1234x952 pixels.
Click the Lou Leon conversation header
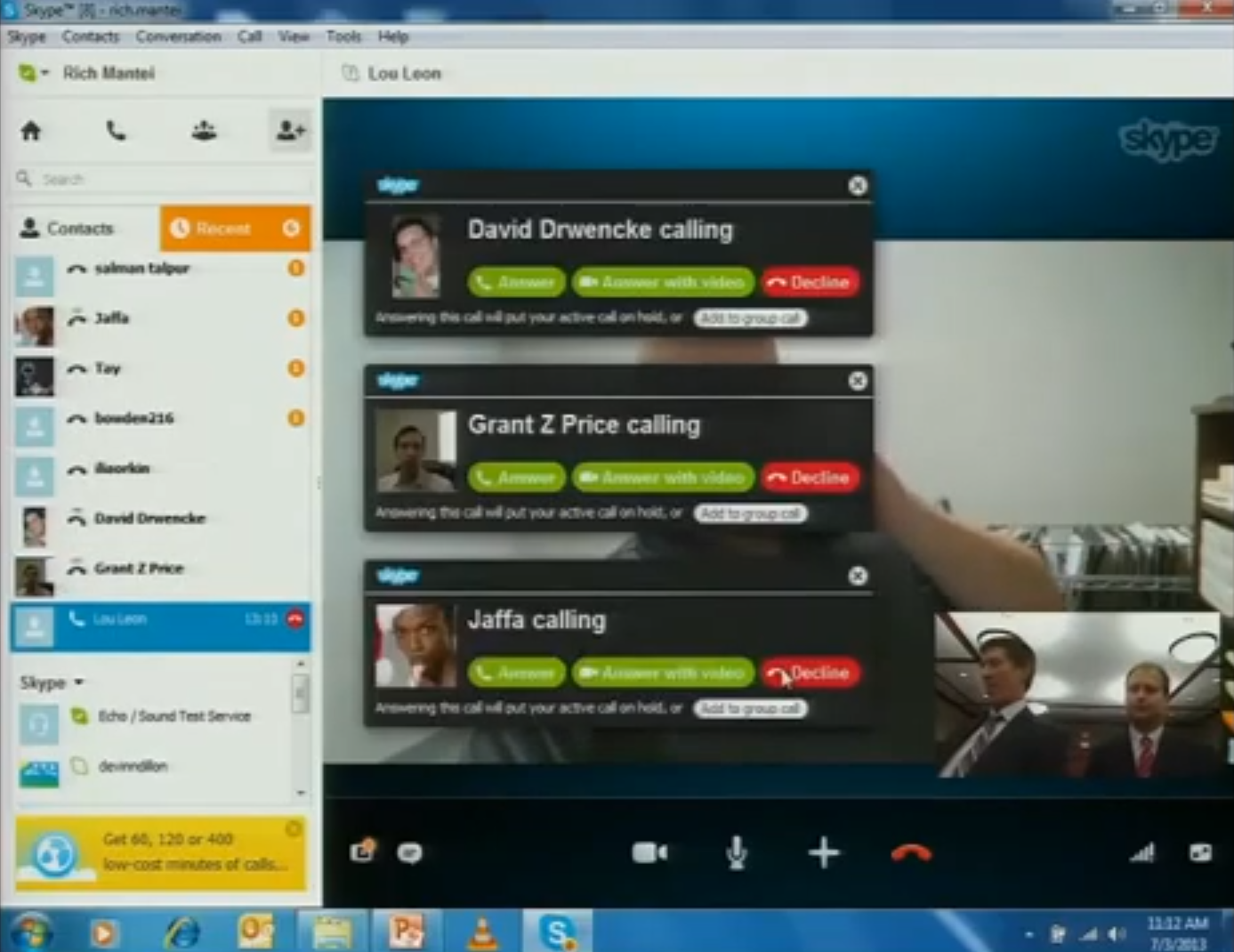(x=405, y=74)
